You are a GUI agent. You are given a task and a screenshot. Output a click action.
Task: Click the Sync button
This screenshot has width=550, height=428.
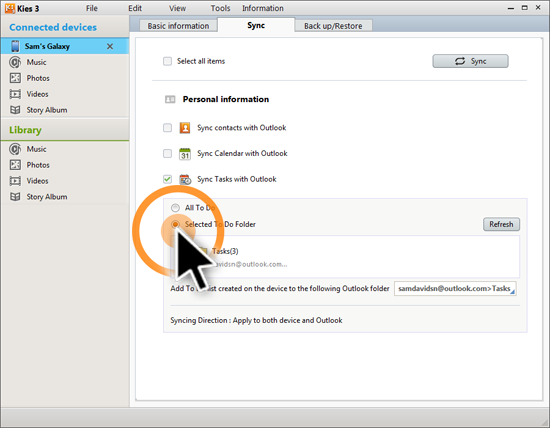470,61
